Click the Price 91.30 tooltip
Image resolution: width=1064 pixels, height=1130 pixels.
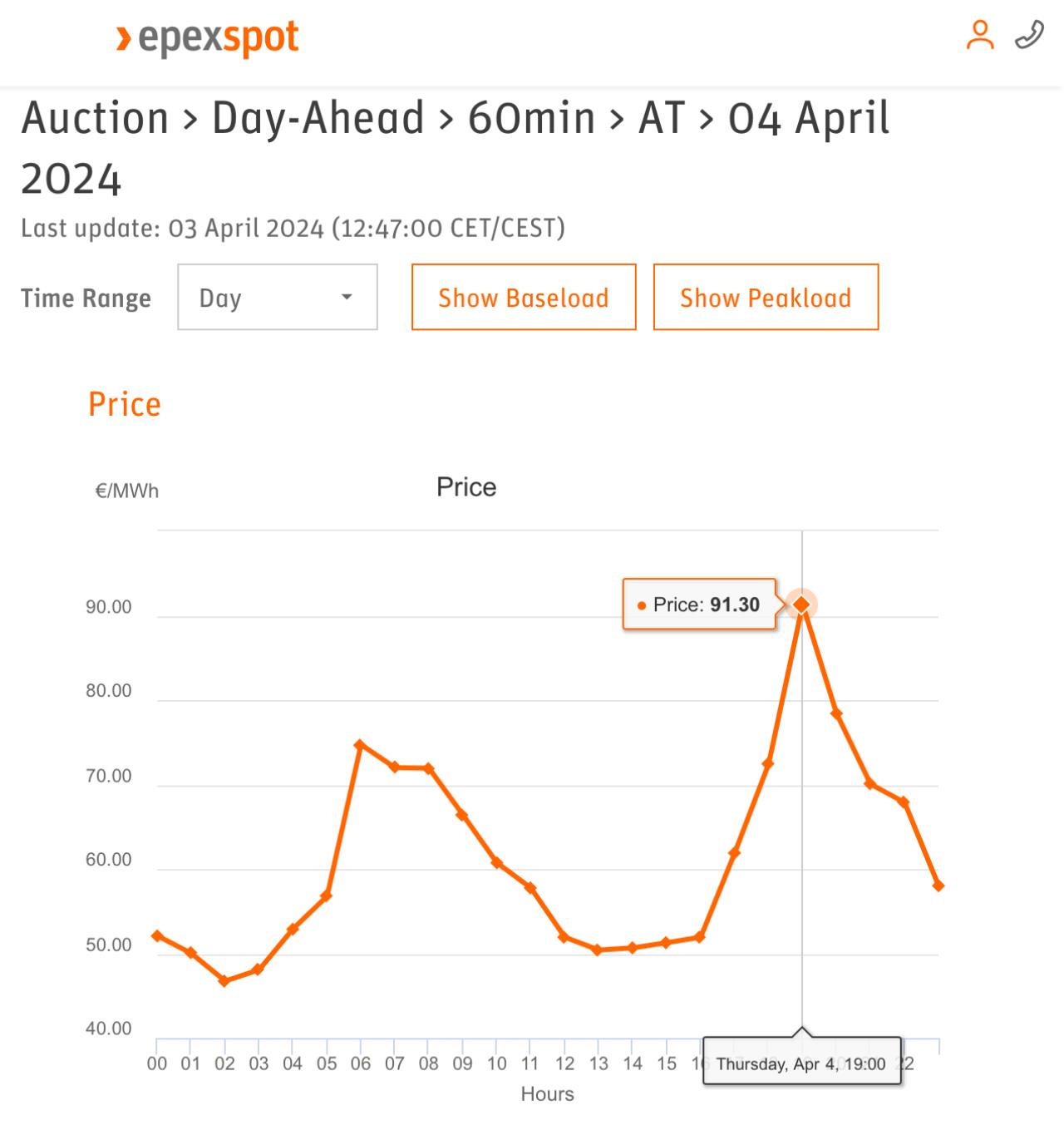pyautogui.click(x=699, y=604)
